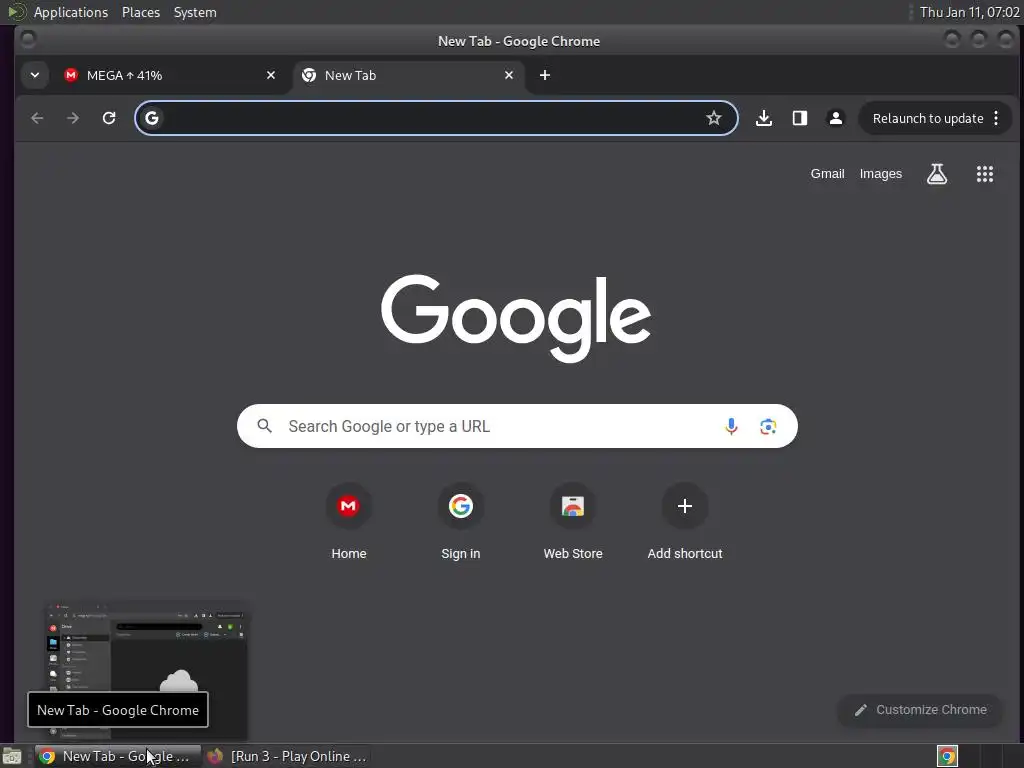Select the New Tab tab
Image resolution: width=1024 pixels, height=768 pixels.
[409, 75]
